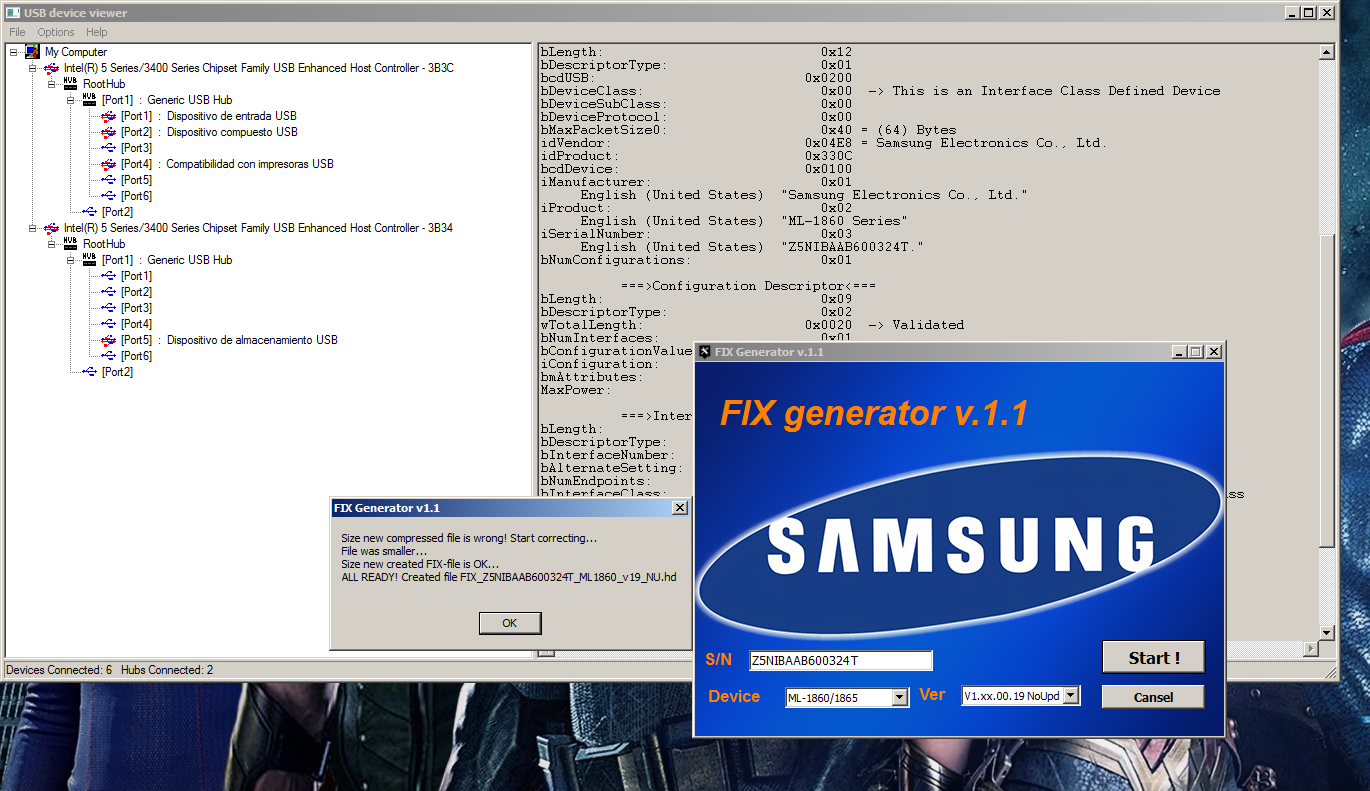Select Port2 of the 3B3C RootHub
The height and width of the screenshot is (791, 1370).
pyautogui.click(x=117, y=212)
